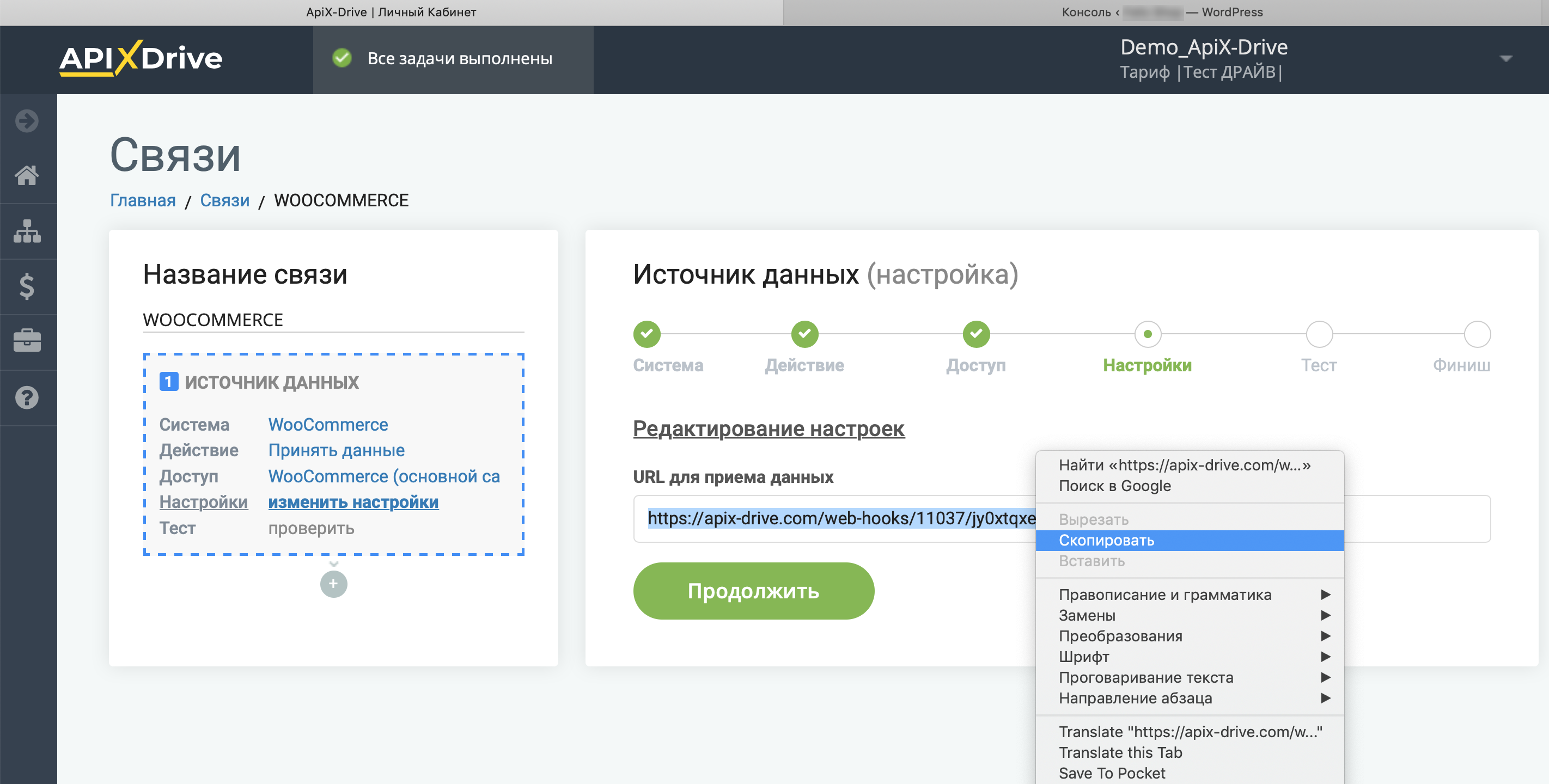Click the Настройки step label

1146,365
